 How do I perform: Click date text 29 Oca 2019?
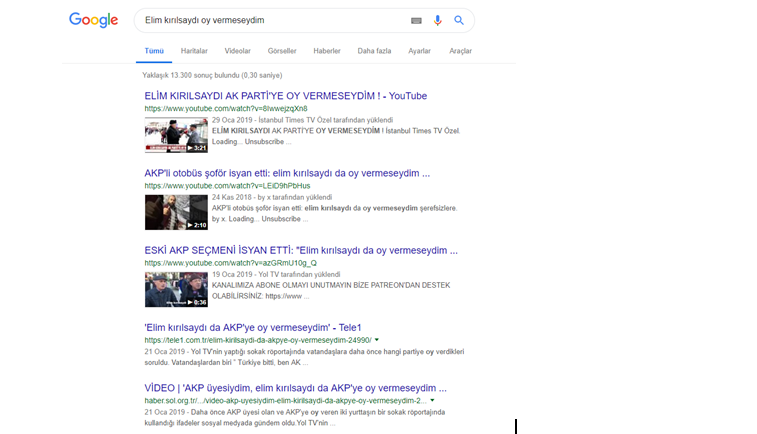click(232, 120)
